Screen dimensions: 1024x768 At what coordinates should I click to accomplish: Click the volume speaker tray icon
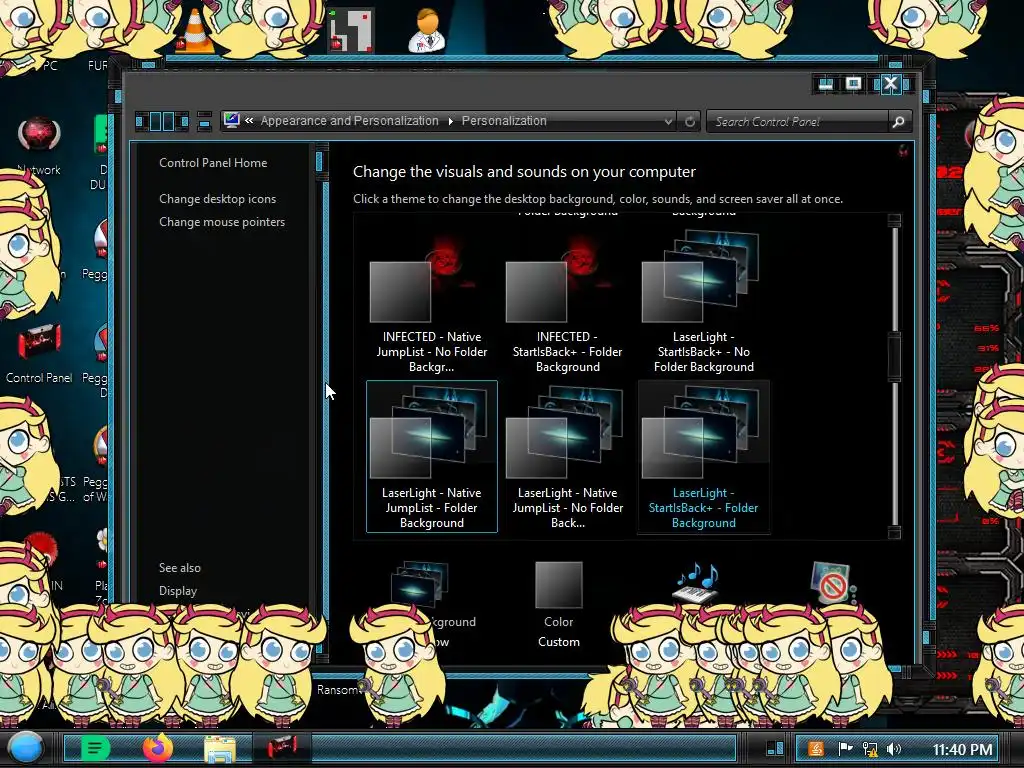[894, 749]
